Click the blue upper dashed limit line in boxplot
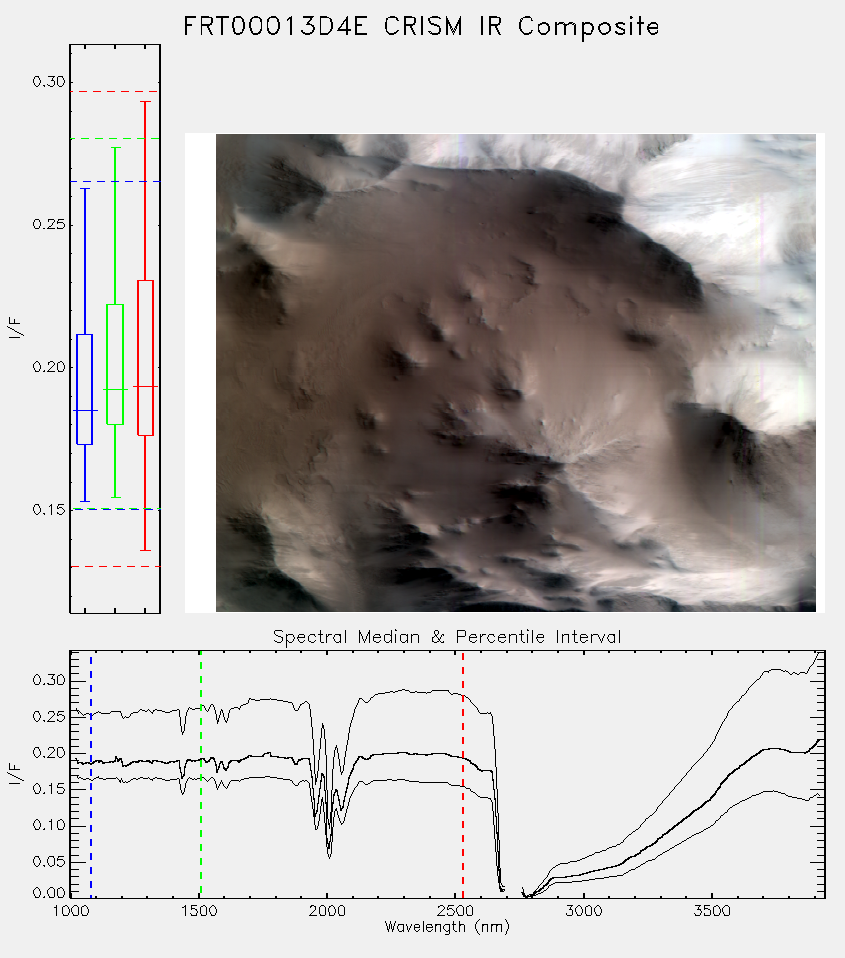The image size is (845, 958). [115, 181]
